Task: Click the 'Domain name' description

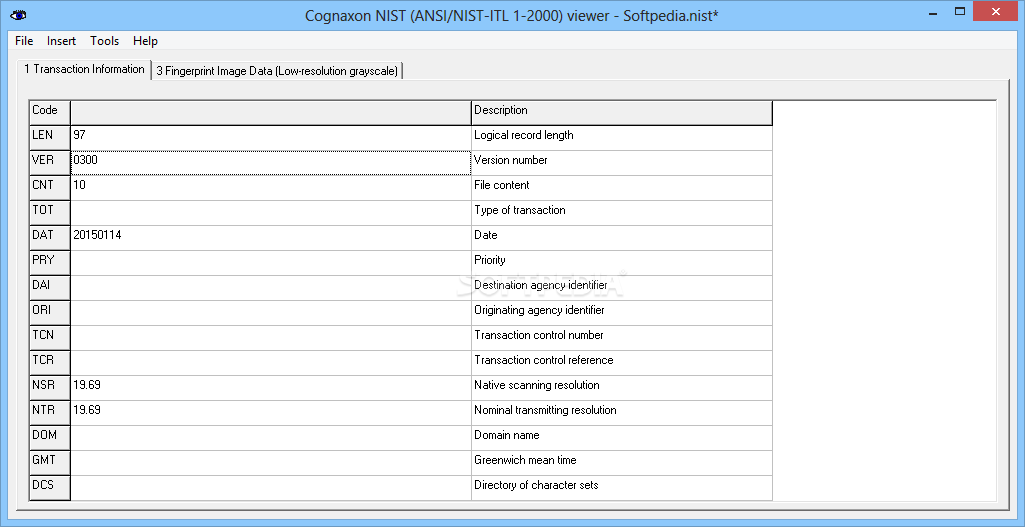Action: [622, 438]
